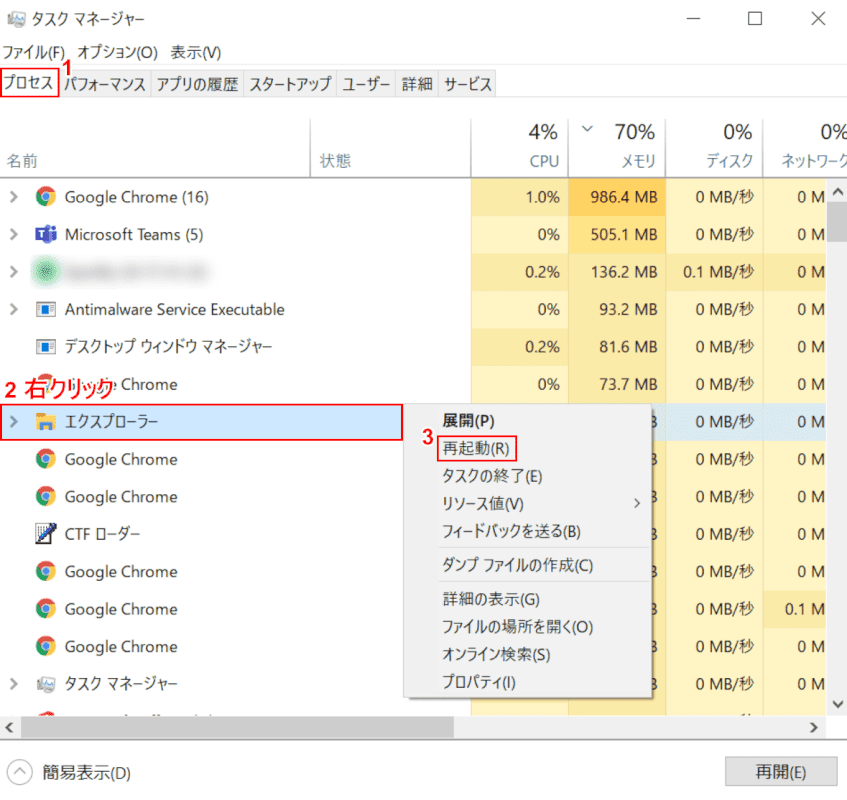The width and height of the screenshot is (847, 800).
Task: Click the Task Manager title bar icon
Action: coord(16,19)
